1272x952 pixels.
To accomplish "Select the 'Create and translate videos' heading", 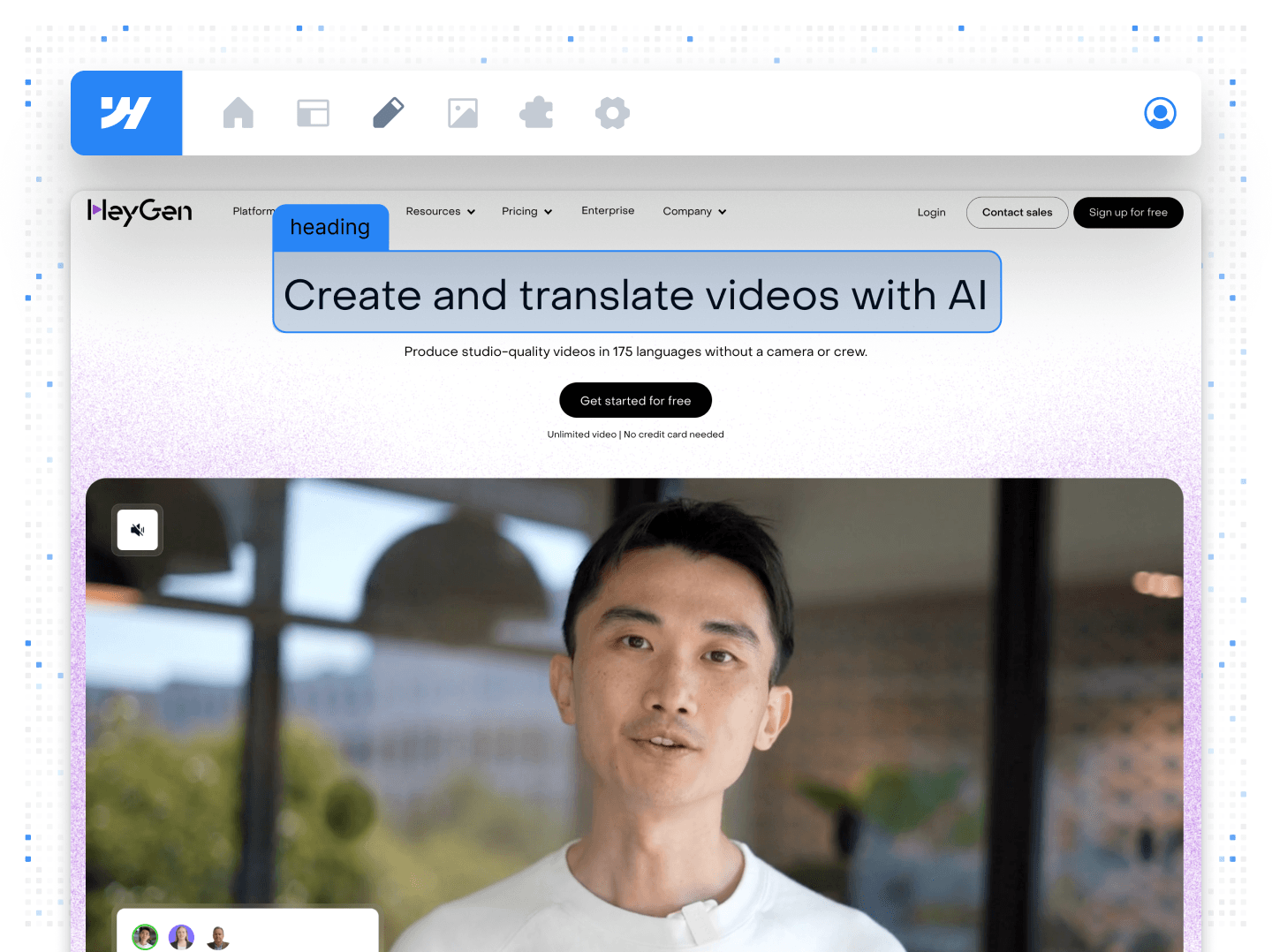I will 636,294.
